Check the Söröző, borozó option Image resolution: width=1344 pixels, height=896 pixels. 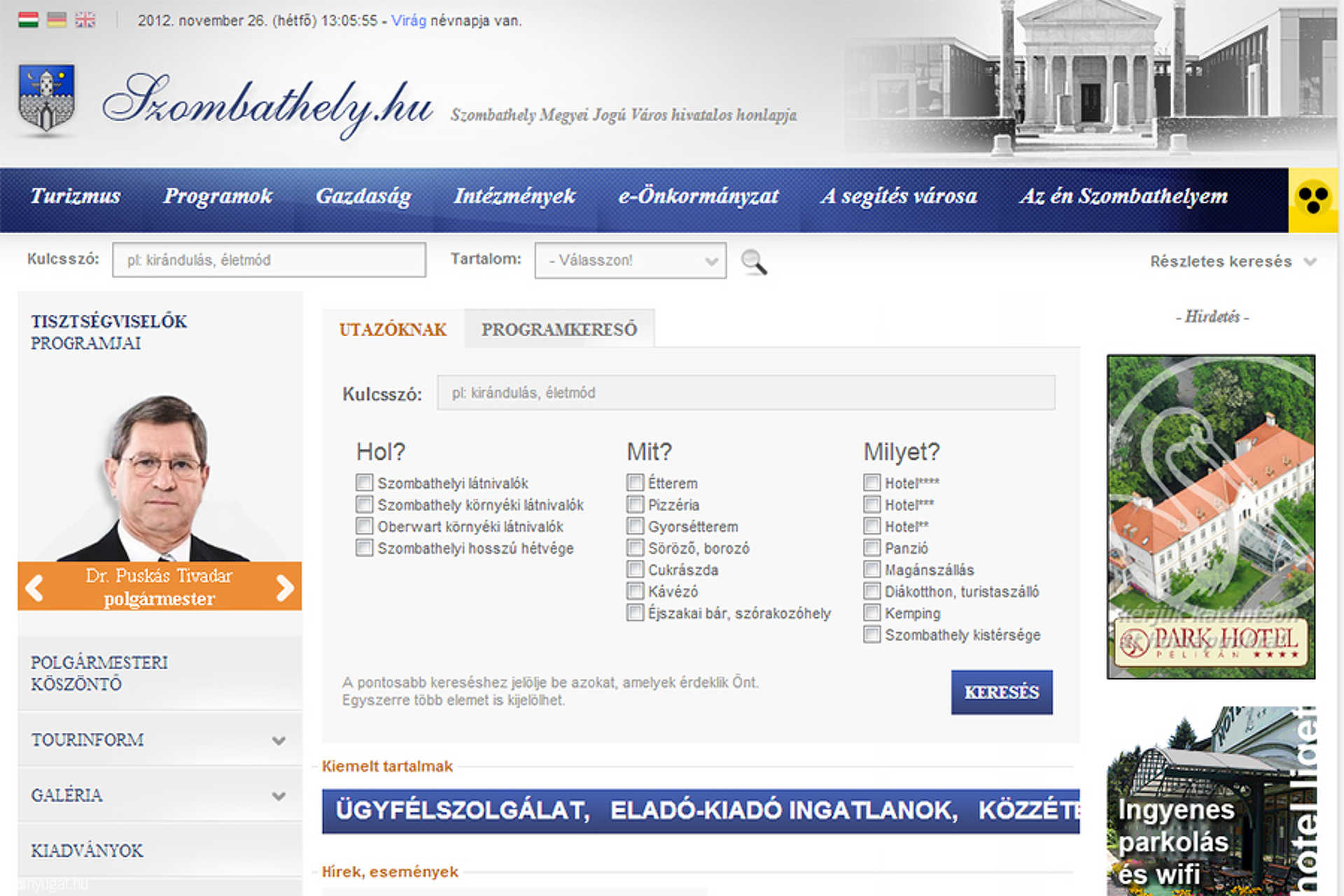click(635, 547)
